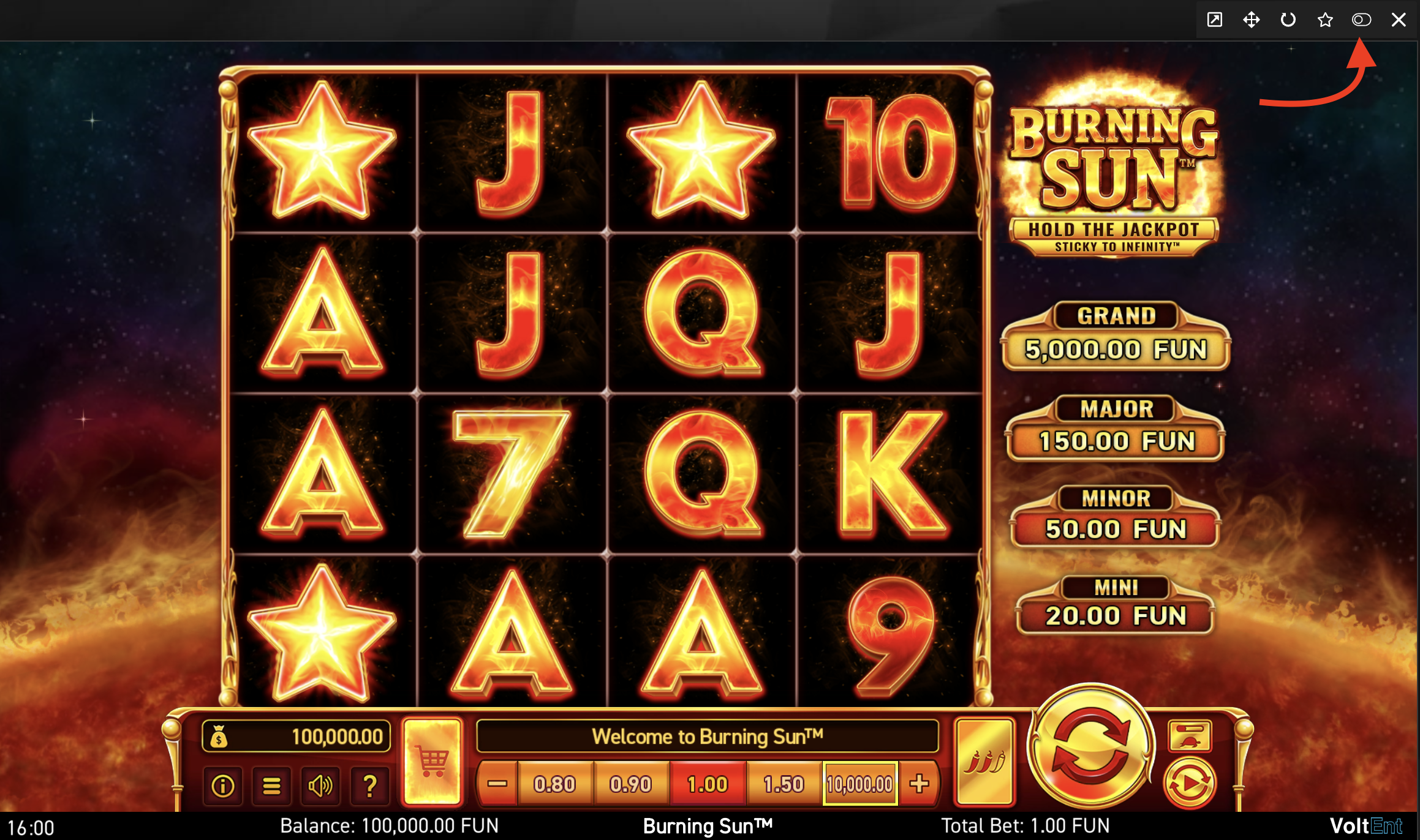Viewport: 1420px width, 840px height.
Task: Increase bet with the plus button
Action: (919, 784)
